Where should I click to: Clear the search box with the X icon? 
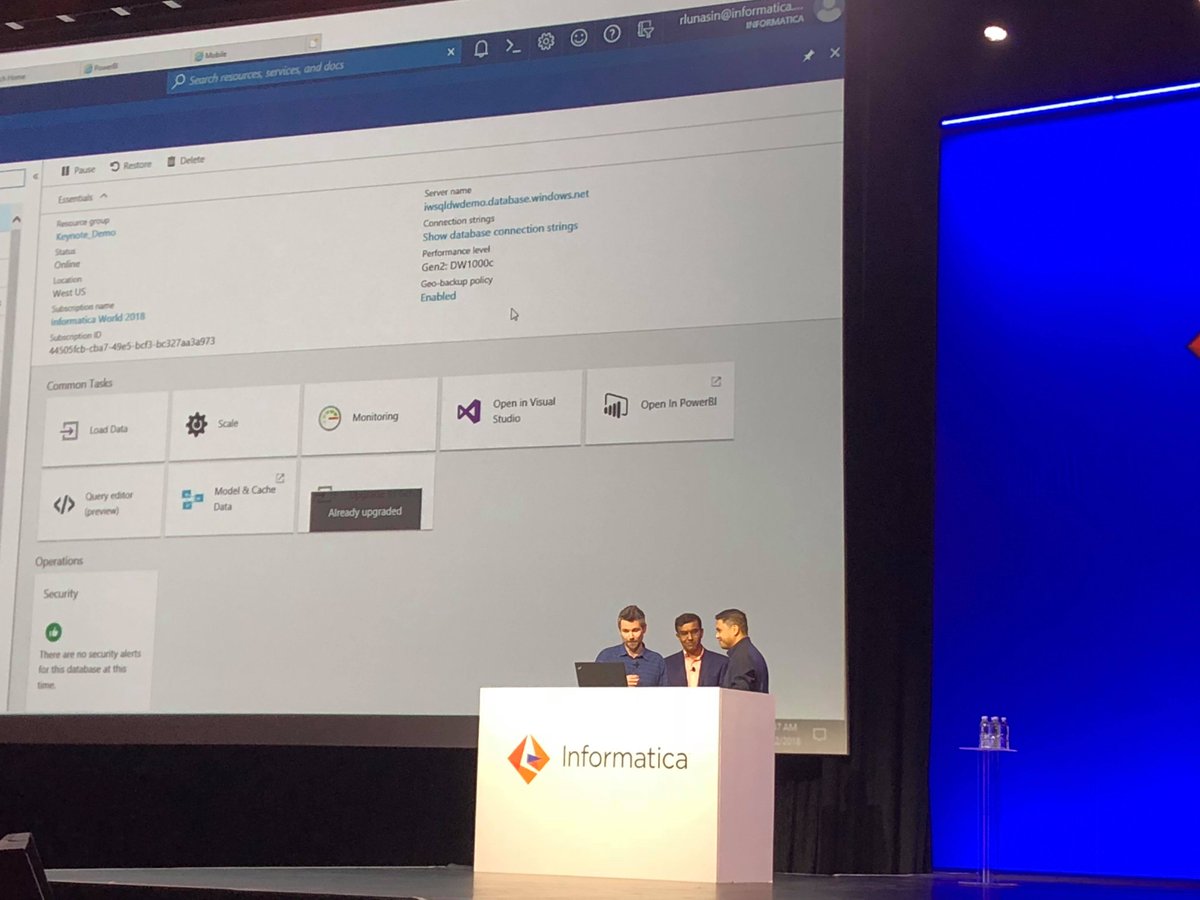(450, 51)
